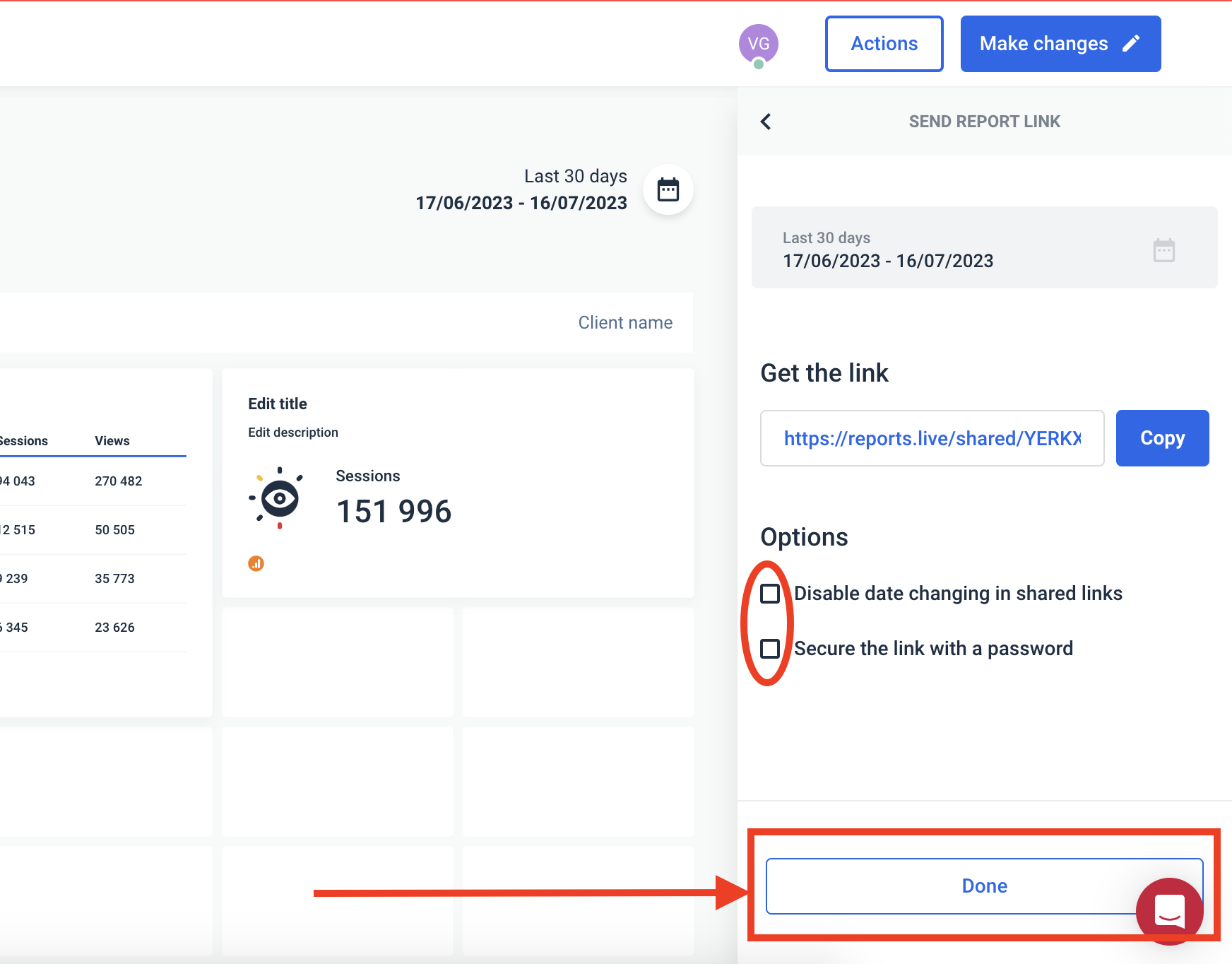Enable disable date changing in shared links
Image resolution: width=1232 pixels, height=964 pixels.
[770, 594]
